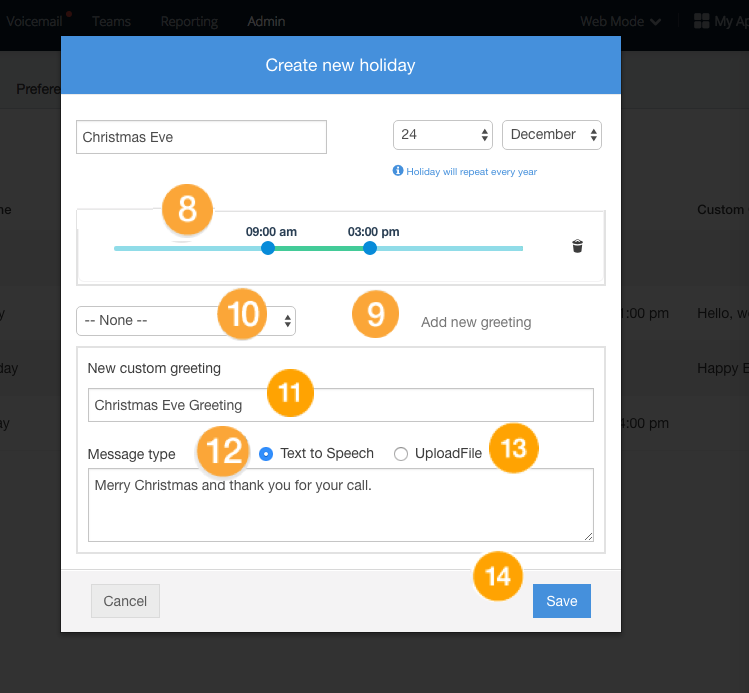
Task: Open the Reporting menu
Action: 189,21
